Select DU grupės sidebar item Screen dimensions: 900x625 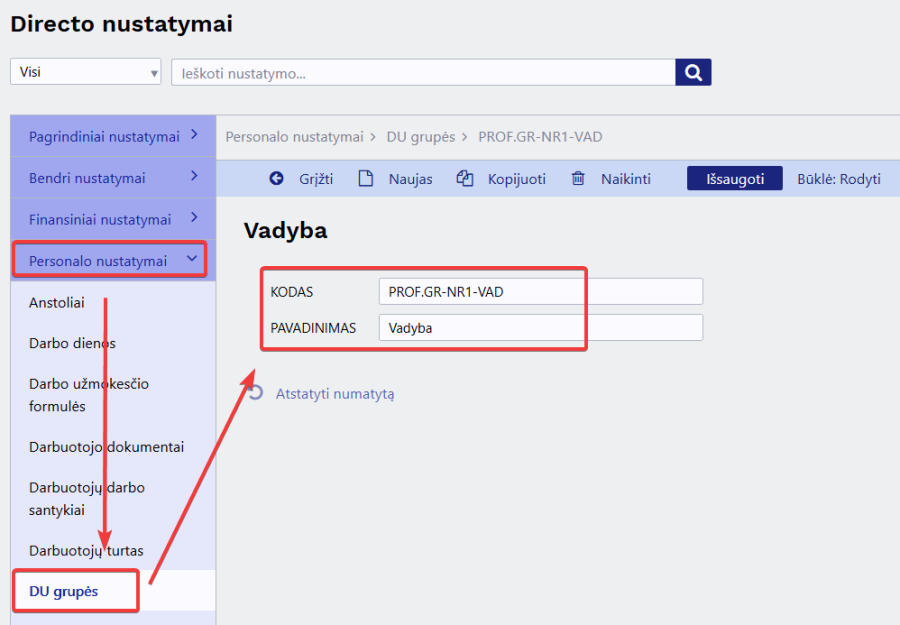(x=64, y=591)
